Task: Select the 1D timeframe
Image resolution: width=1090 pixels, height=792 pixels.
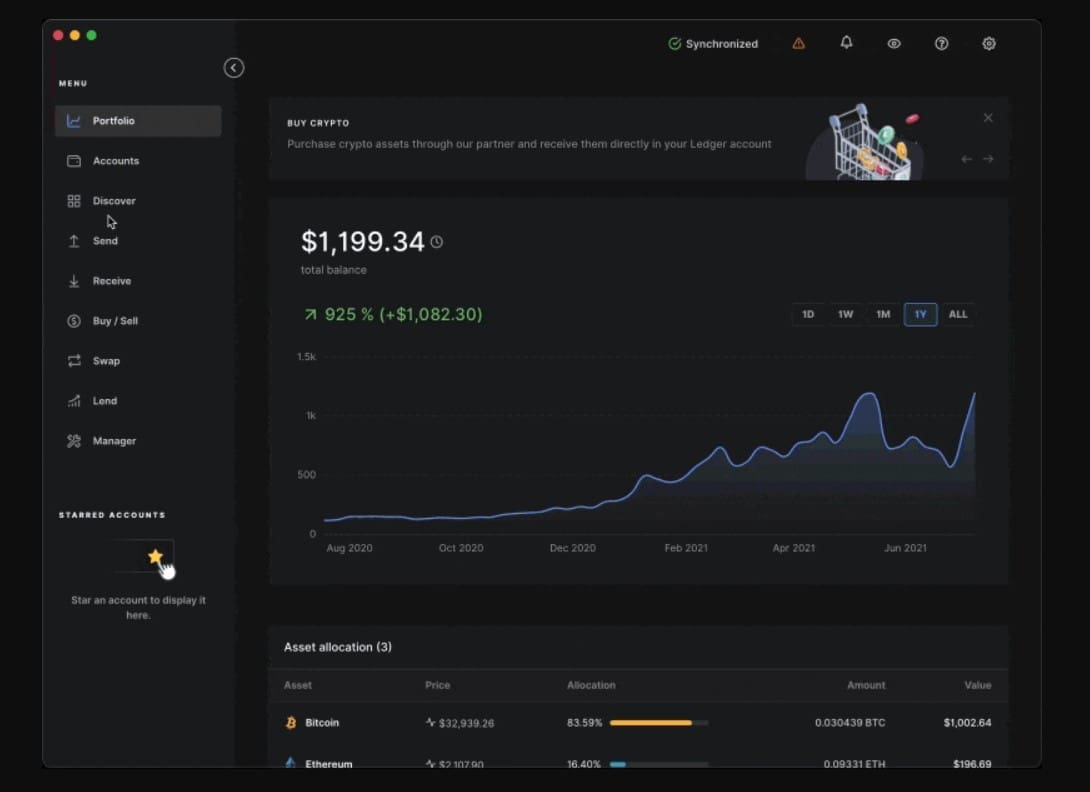Action: point(808,314)
